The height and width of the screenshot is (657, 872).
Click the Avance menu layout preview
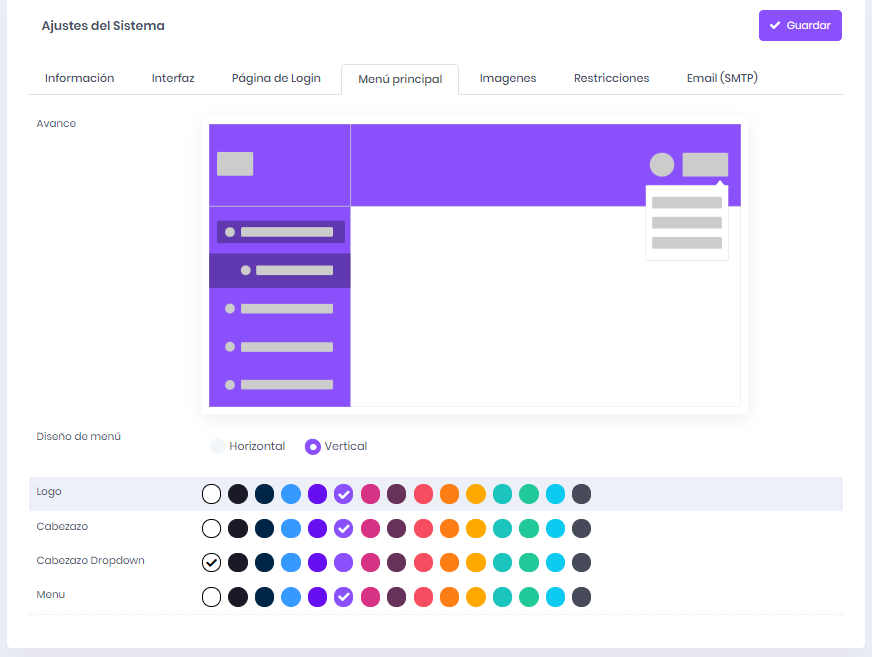[475, 265]
